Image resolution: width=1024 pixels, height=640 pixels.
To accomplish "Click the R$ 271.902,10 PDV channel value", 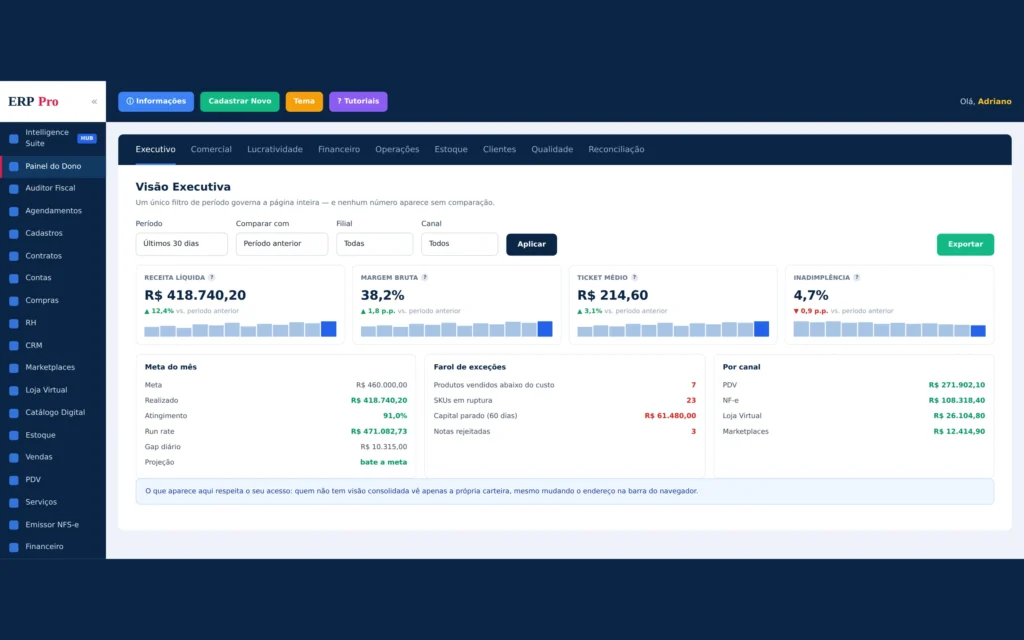I will 957,385.
